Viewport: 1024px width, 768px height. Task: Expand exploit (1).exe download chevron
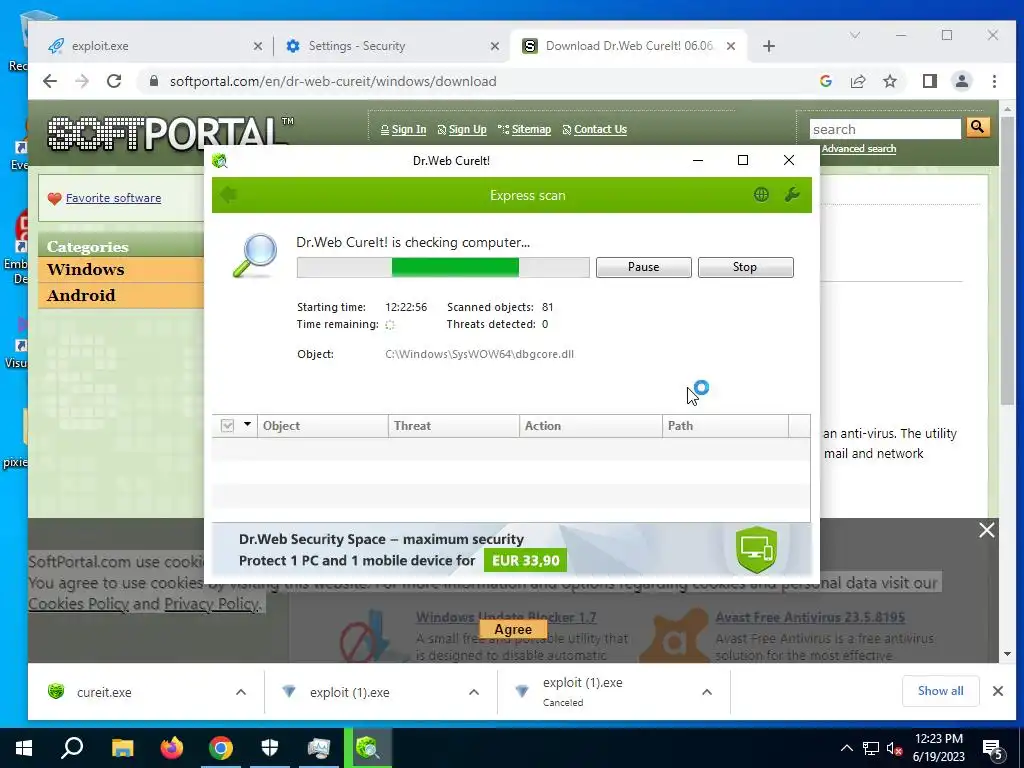[x=474, y=692]
